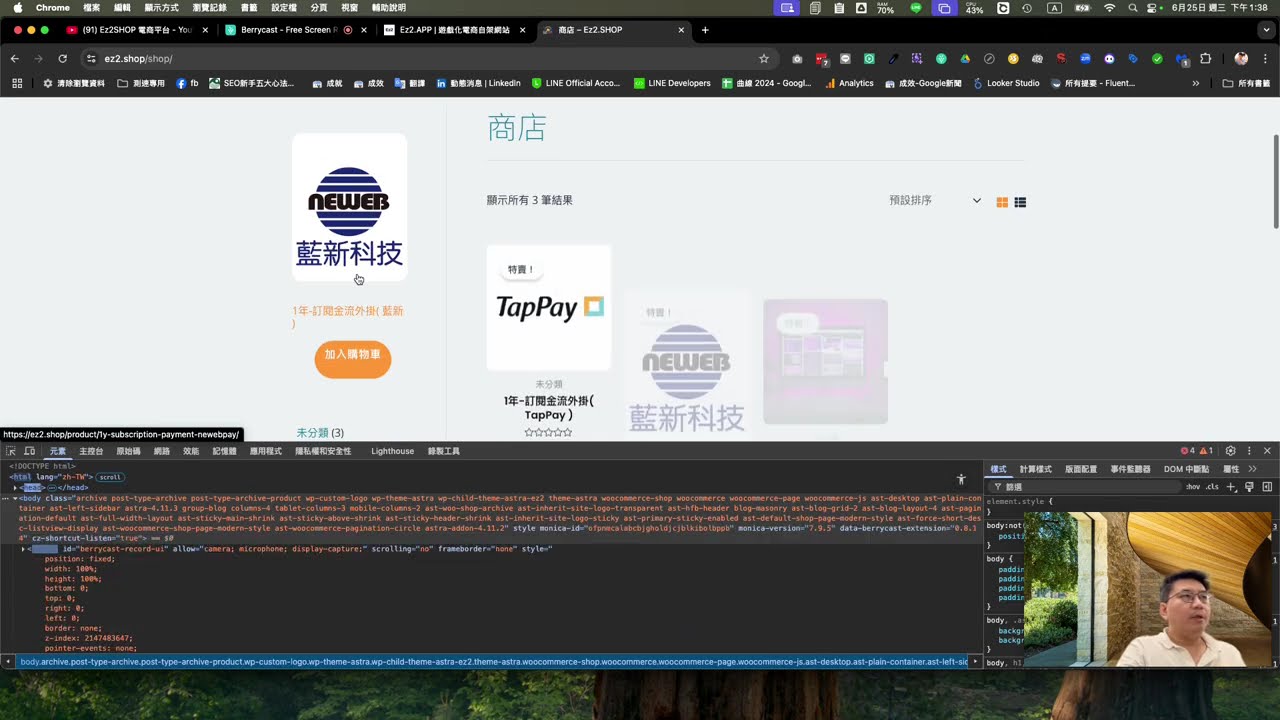
Task: Click the large 藍新科技 NEWEB product image
Action: (349, 207)
